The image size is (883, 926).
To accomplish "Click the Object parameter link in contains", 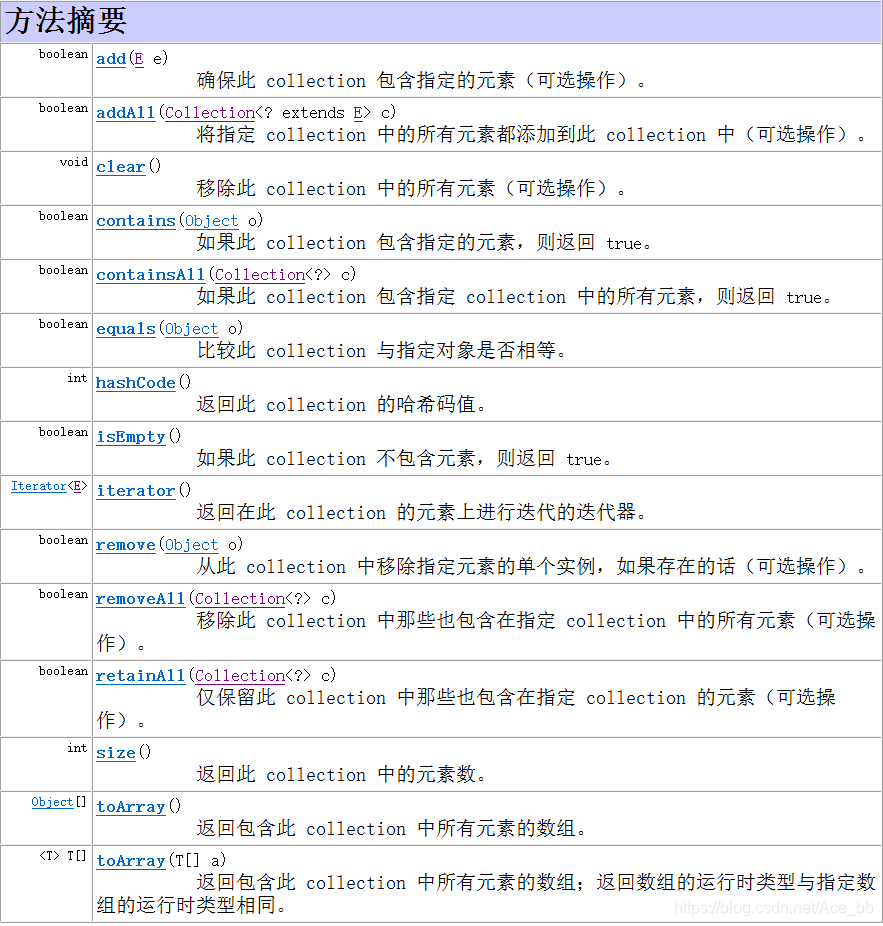I will pos(211,221).
